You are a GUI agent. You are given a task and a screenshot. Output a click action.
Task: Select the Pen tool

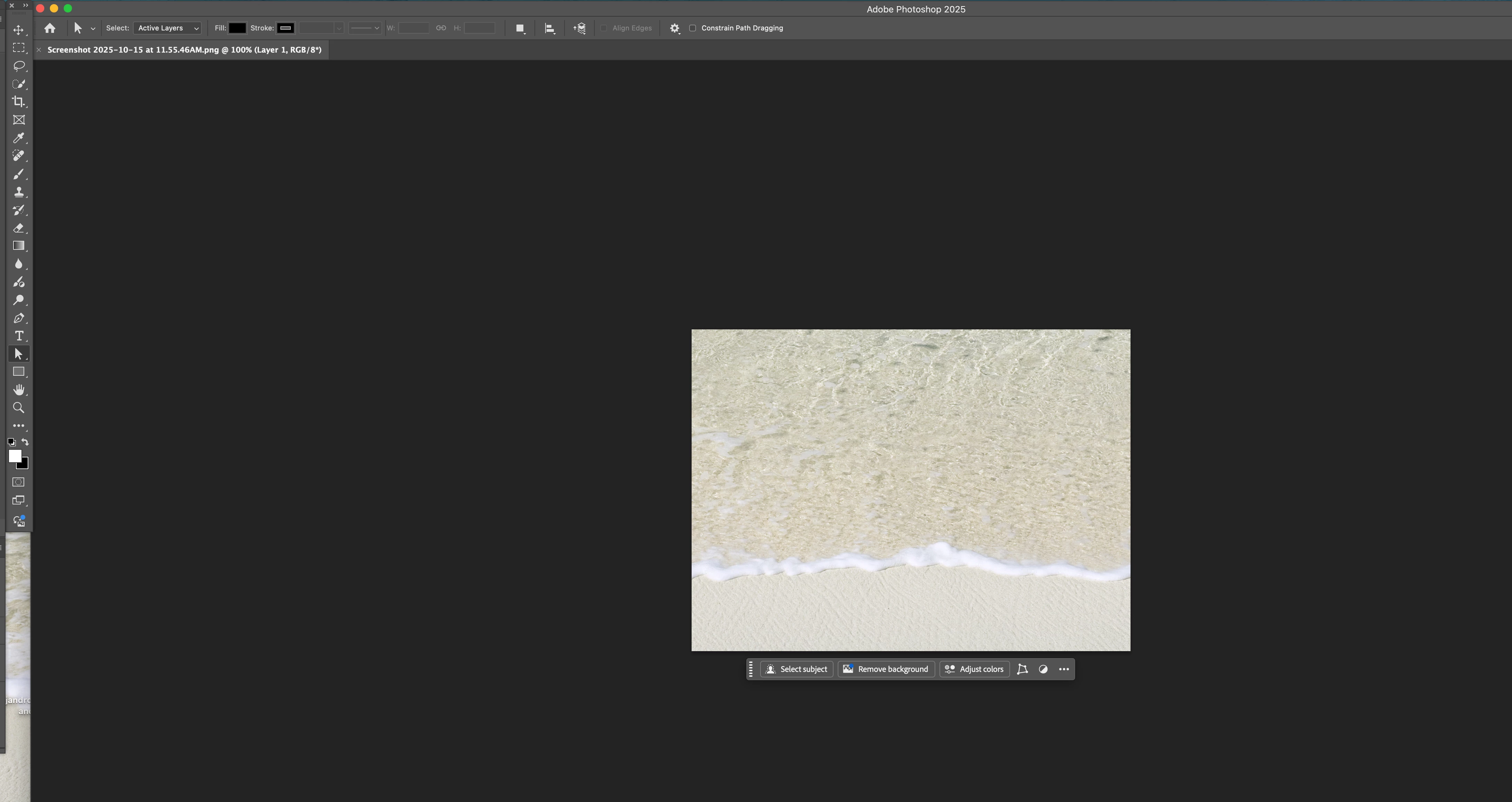pos(19,318)
